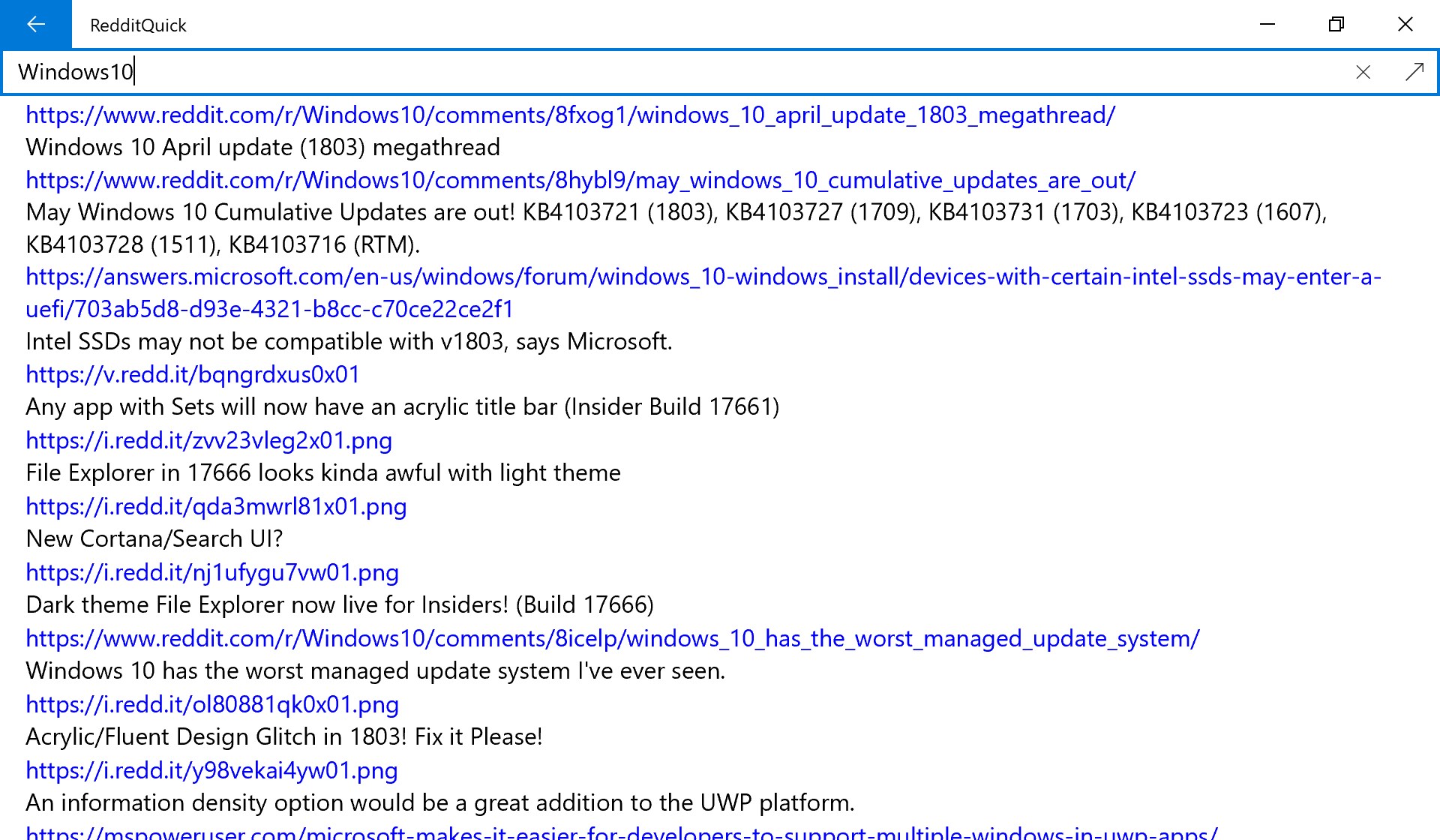The height and width of the screenshot is (840, 1440).
Task: Open ol80881qk0x01.png image link
Action: coord(212,704)
